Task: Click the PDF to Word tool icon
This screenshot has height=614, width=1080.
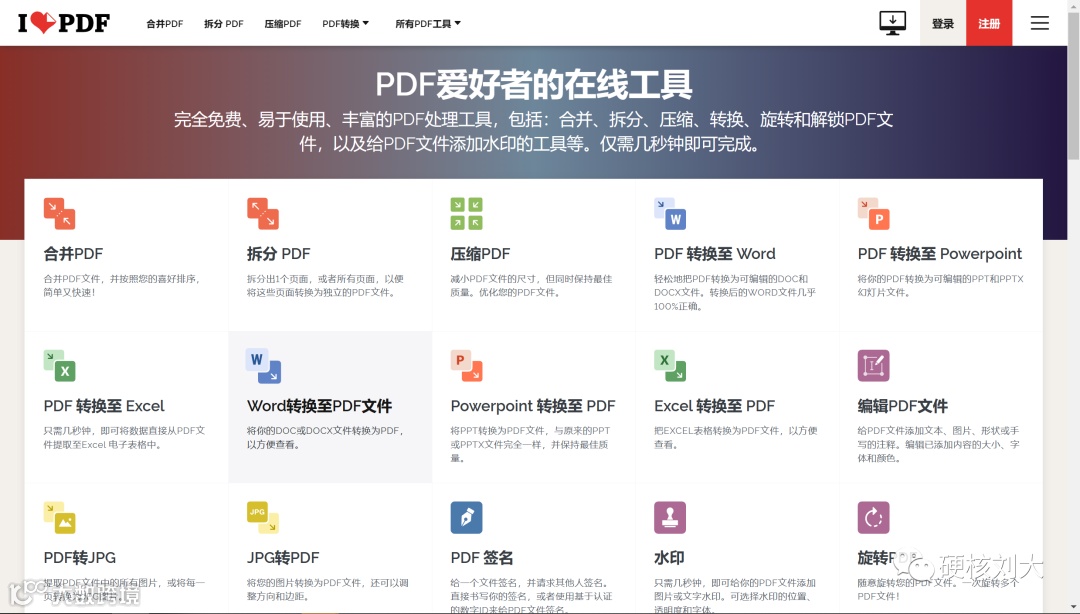Action: point(669,213)
